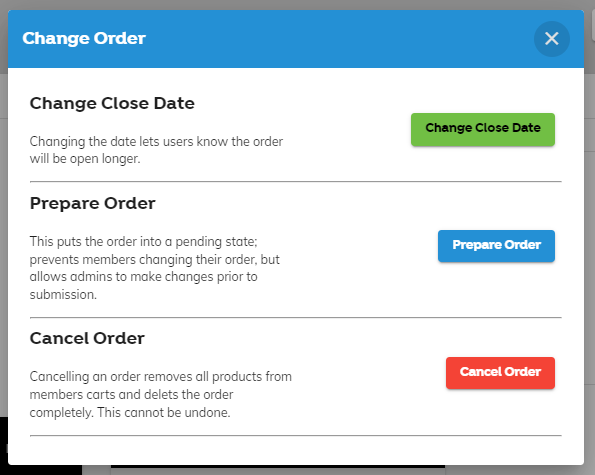Click the Change Order dialog title
This screenshot has height=475, width=595.
pyautogui.click(x=84, y=38)
